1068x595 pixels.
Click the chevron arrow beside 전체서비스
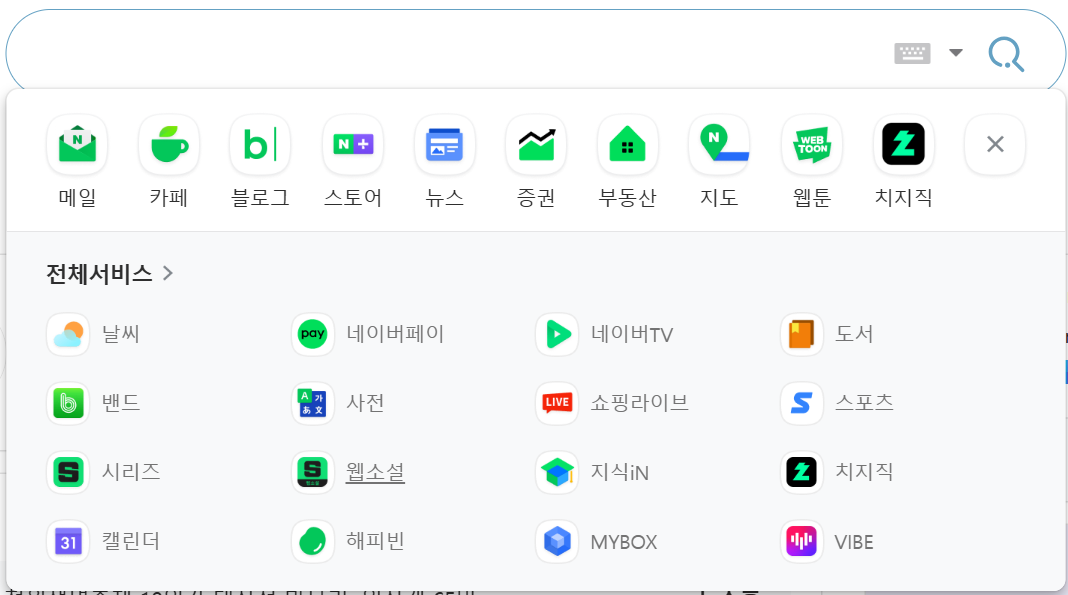(168, 274)
